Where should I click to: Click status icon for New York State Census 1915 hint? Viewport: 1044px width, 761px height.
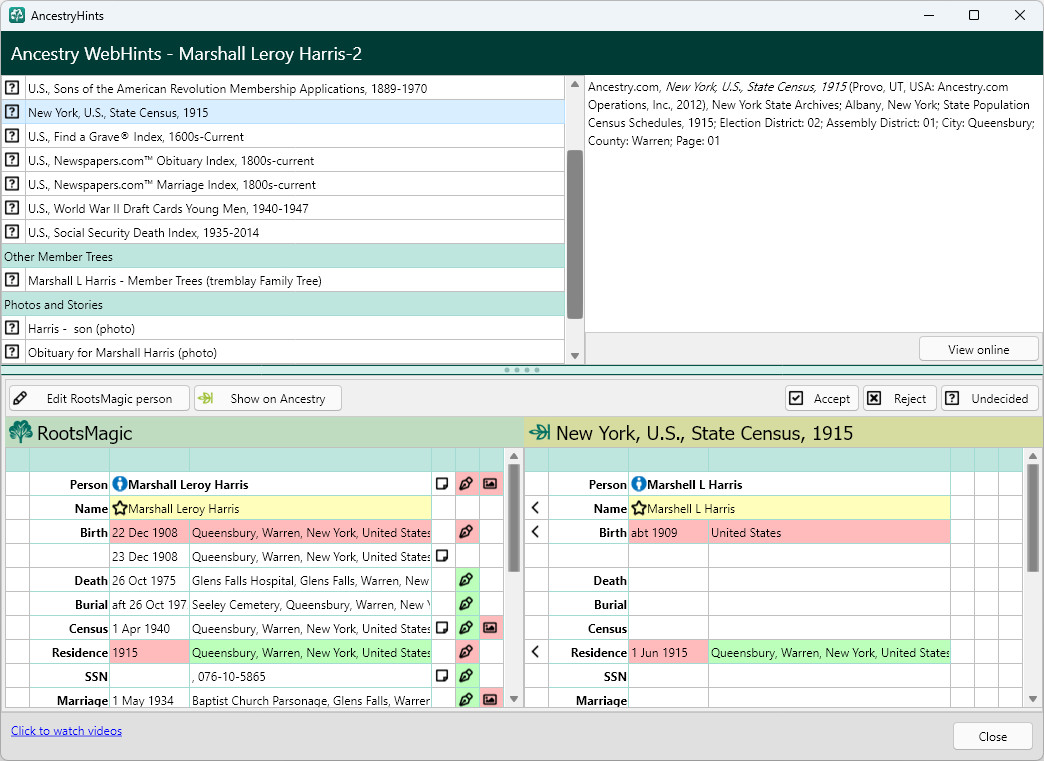click(12, 111)
